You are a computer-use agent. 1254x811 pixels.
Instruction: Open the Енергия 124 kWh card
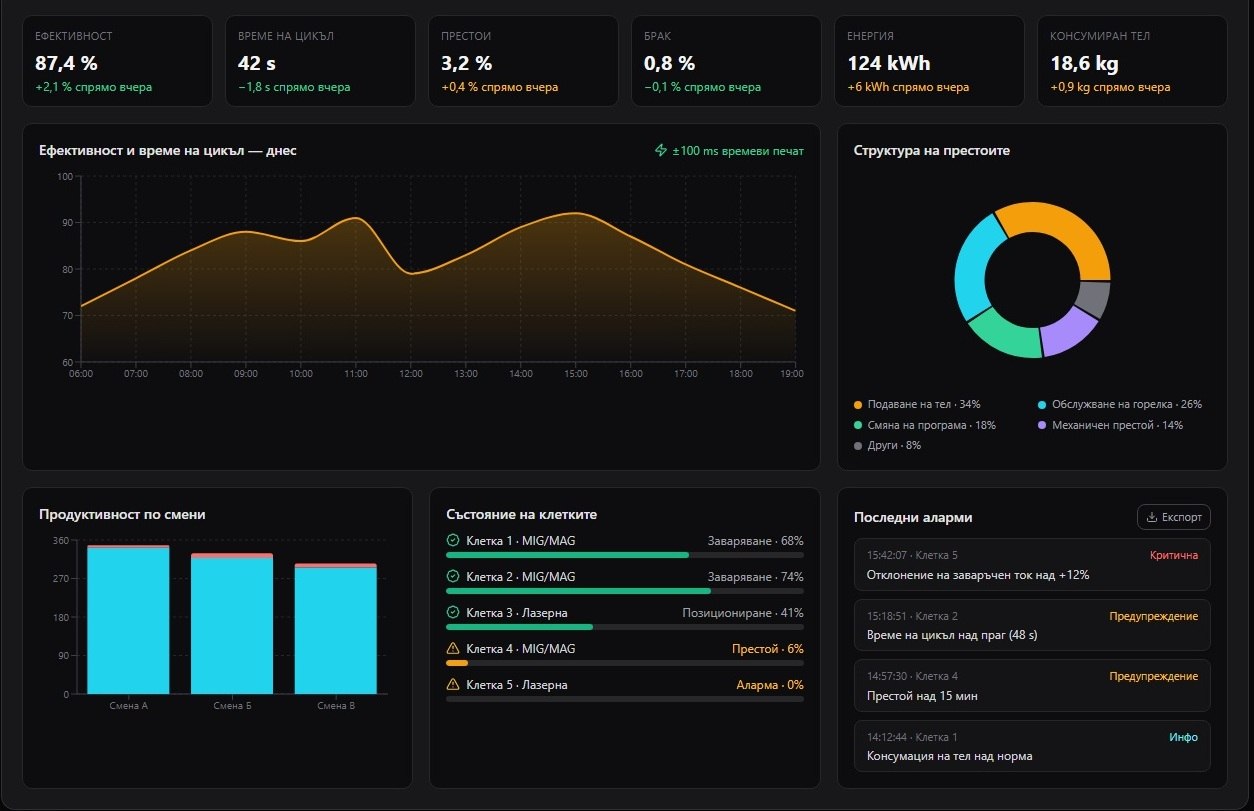(929, 61)
